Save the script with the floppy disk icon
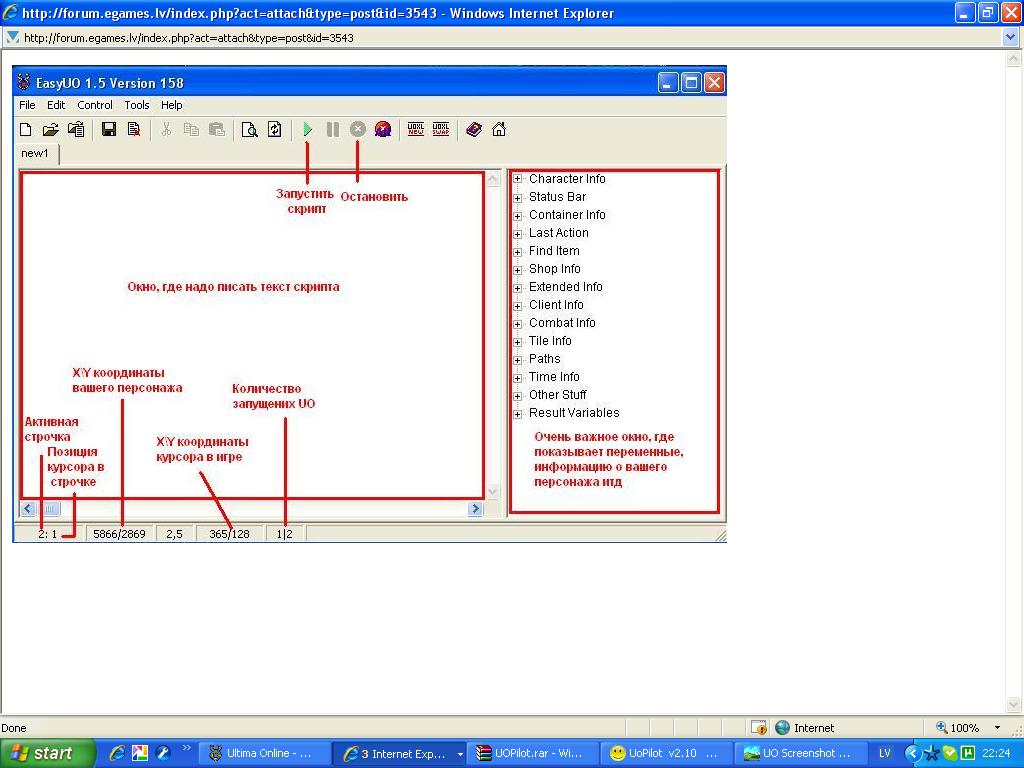This screenshot has width=1024, height=768. click(109, 129)
